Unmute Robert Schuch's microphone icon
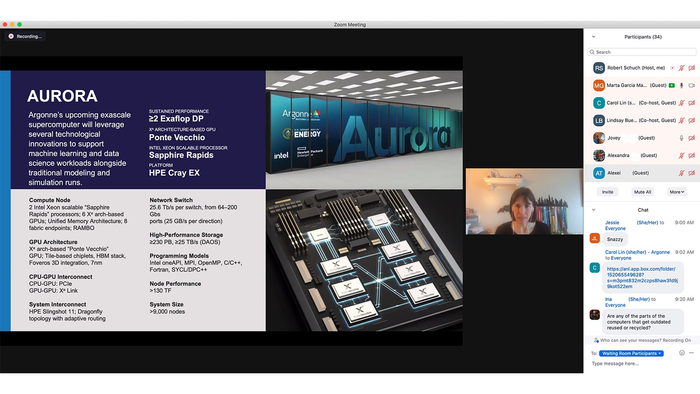 tap(682, 68)
